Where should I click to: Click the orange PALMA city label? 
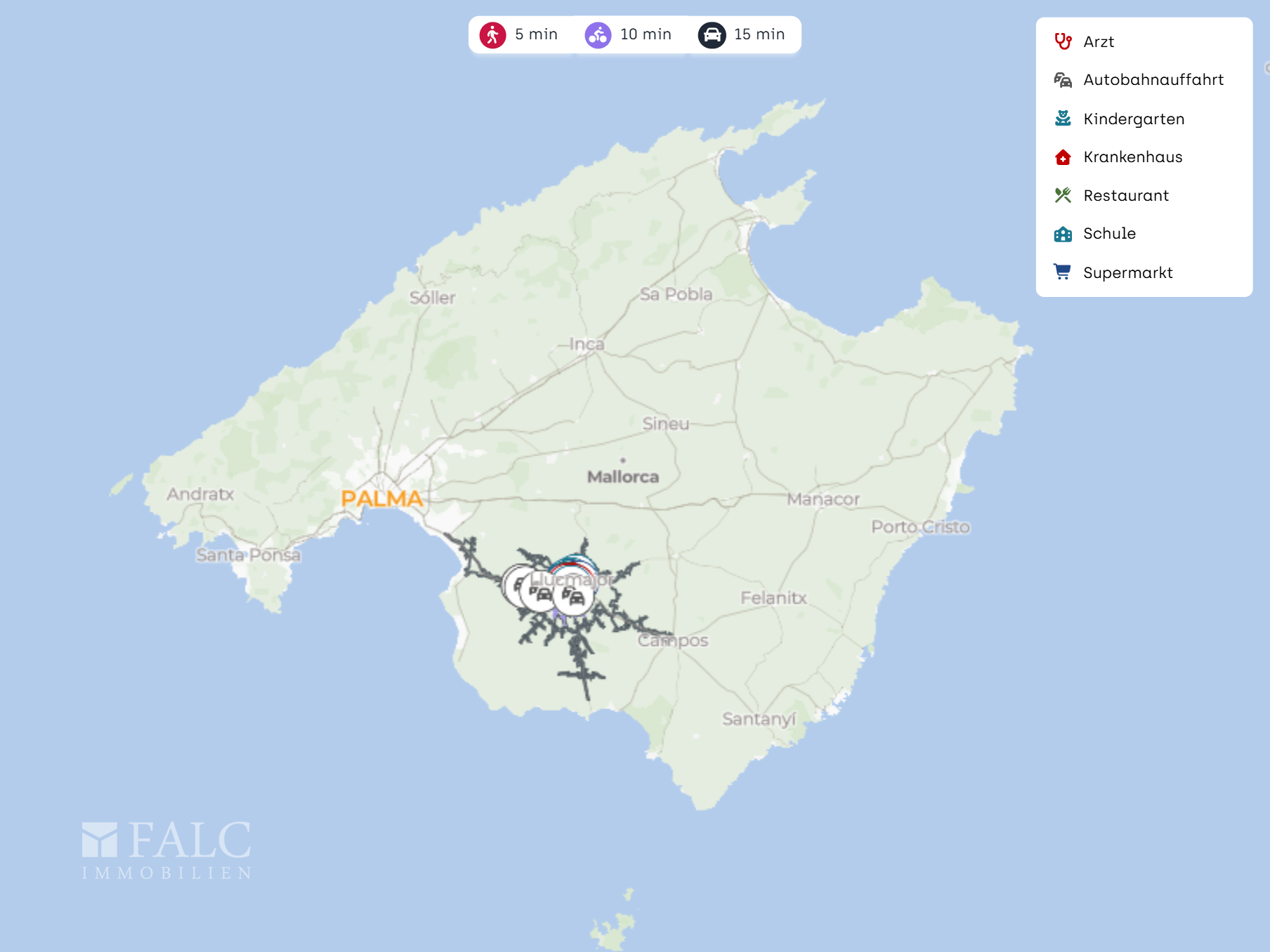pos(381,498)
